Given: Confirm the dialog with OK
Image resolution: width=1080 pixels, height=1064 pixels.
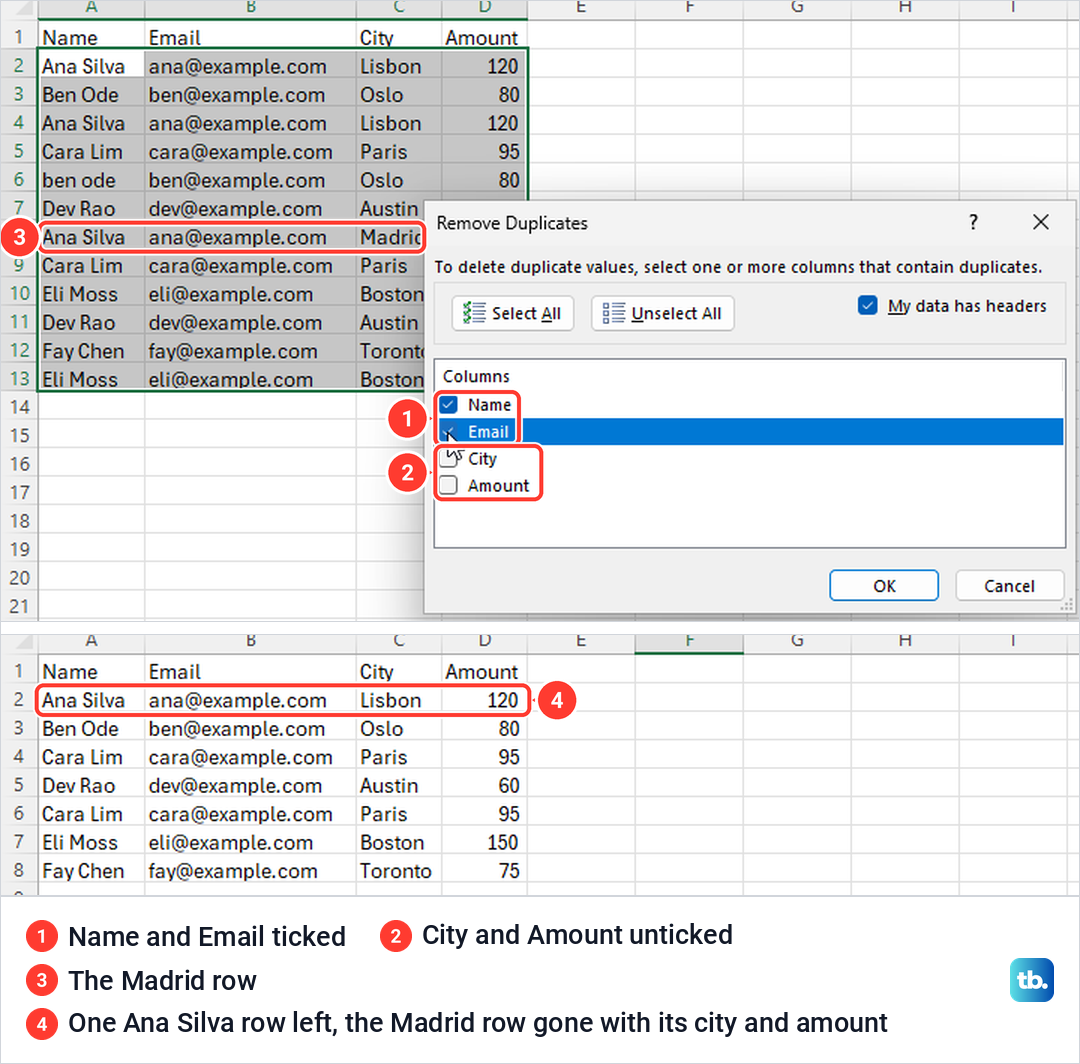Looking at the screenshot, I should pyautogui.click(x=884, y=585).
